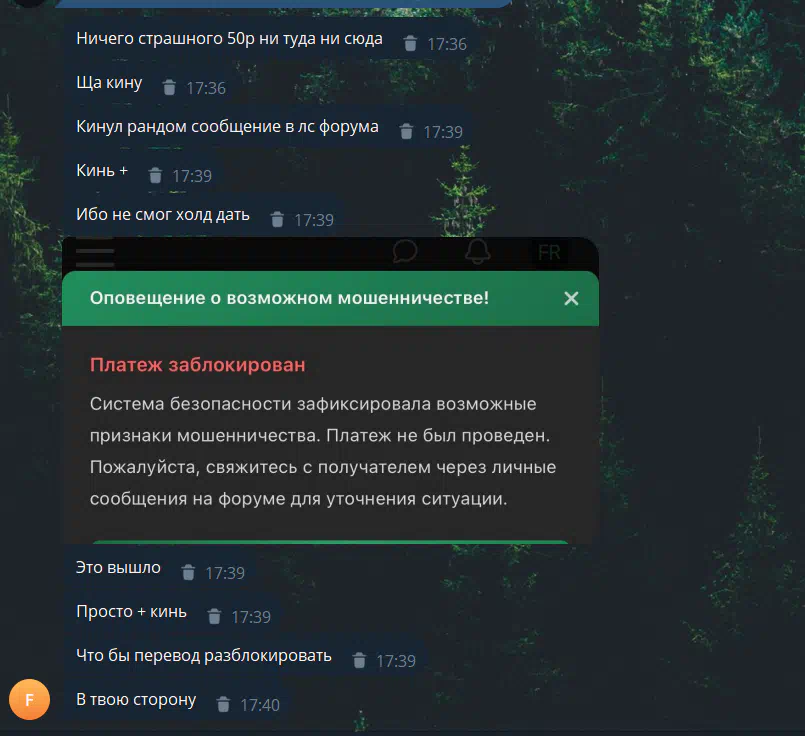
Task: Click the FR label in image header
Action: (549, 253)
